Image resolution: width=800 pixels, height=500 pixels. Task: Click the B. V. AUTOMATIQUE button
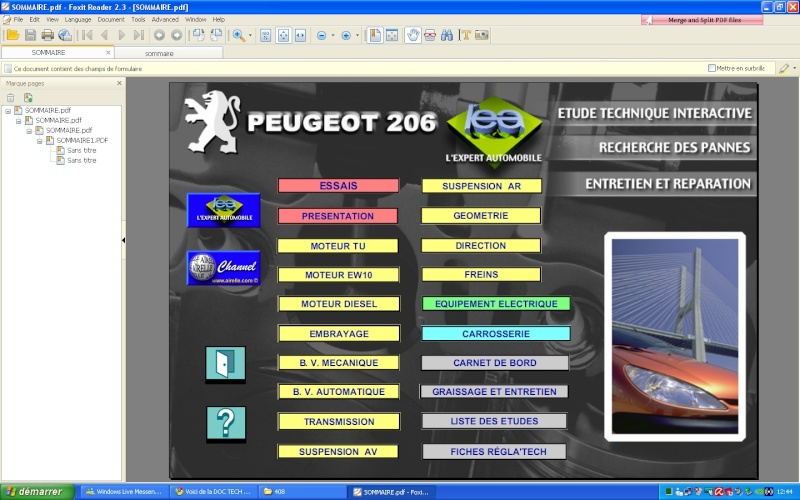click(339, 392)
